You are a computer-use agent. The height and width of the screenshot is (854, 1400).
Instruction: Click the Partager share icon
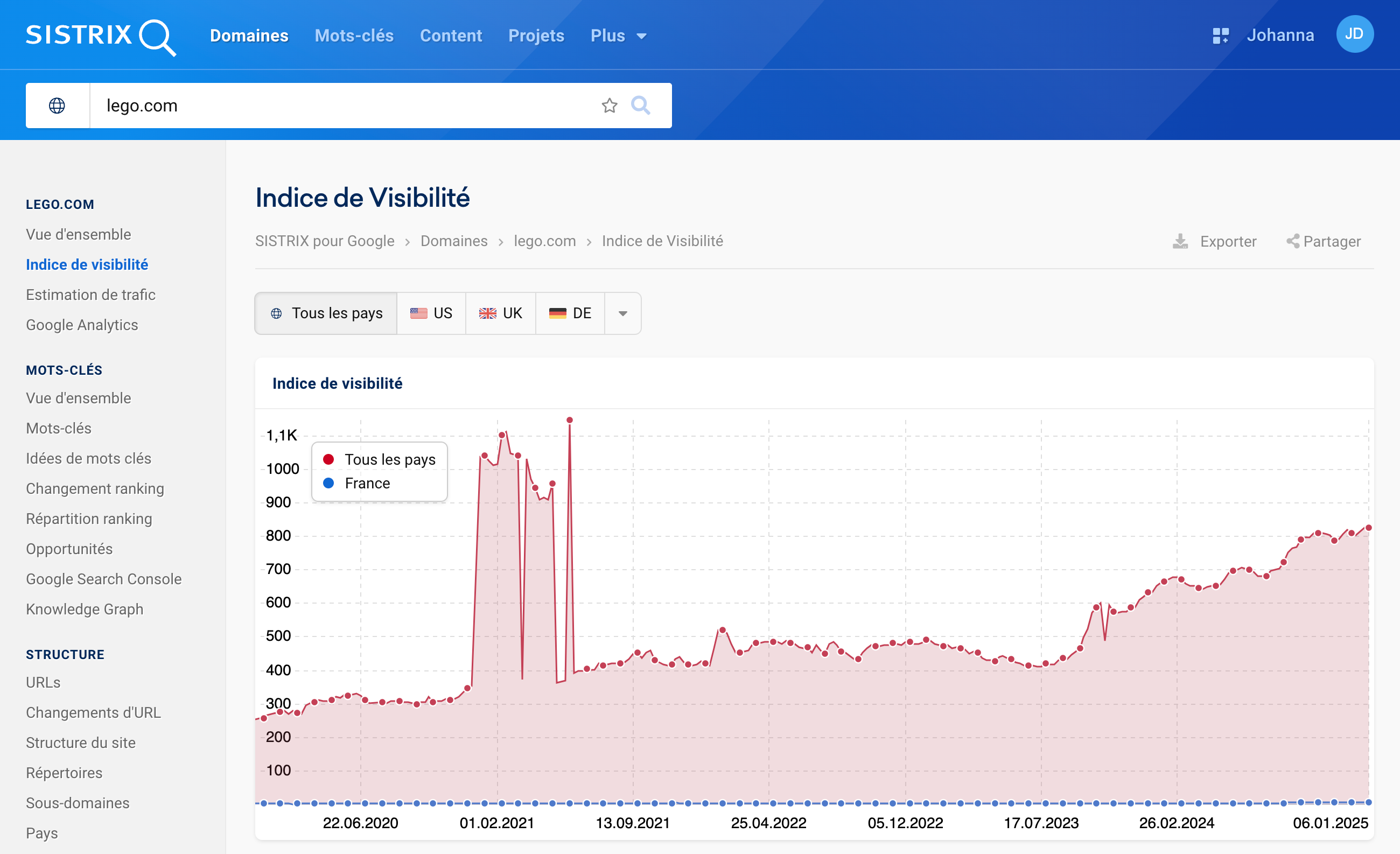point(1293,241)
